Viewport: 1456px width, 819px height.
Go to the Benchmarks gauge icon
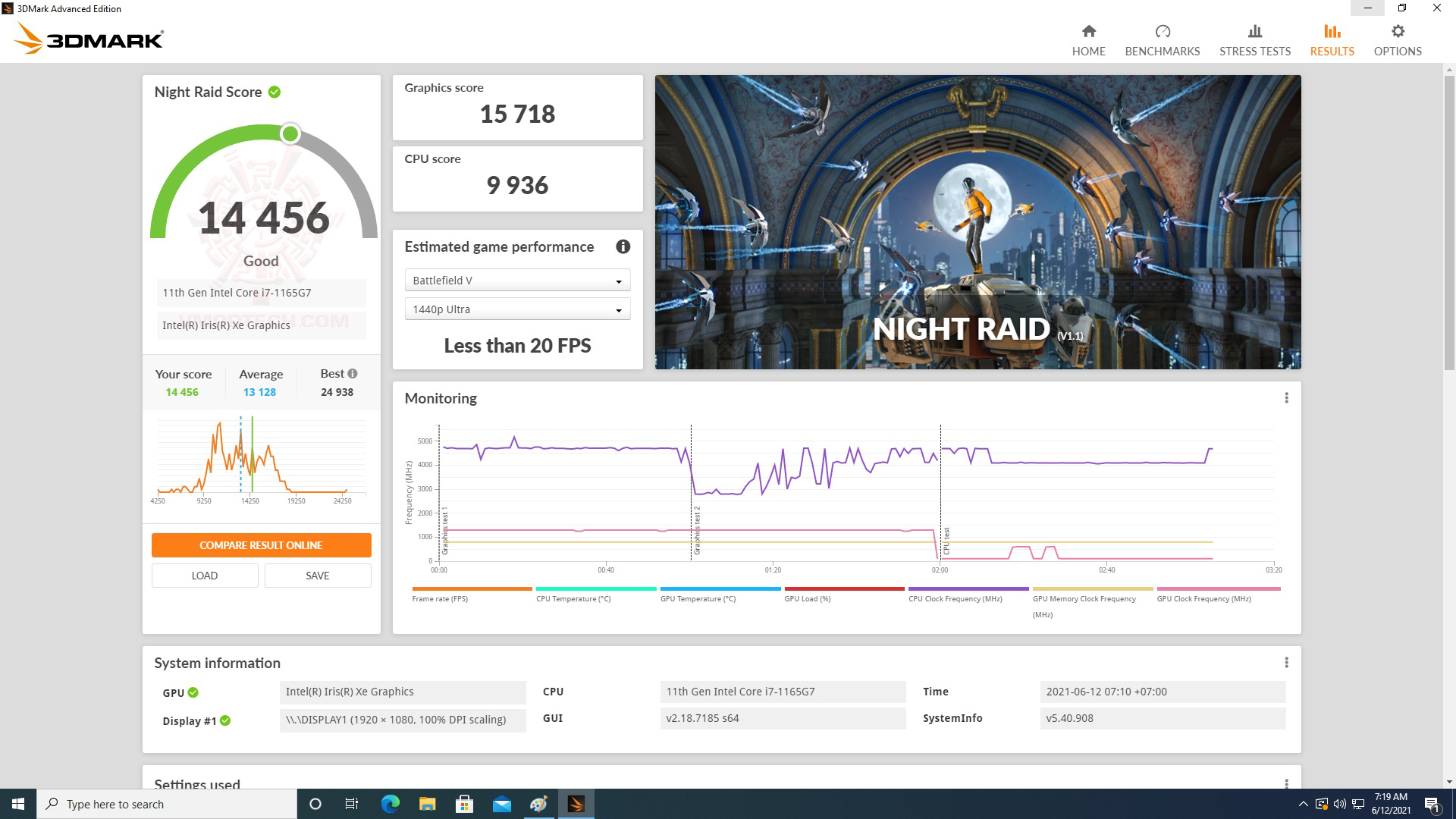tap(1162, 32)
